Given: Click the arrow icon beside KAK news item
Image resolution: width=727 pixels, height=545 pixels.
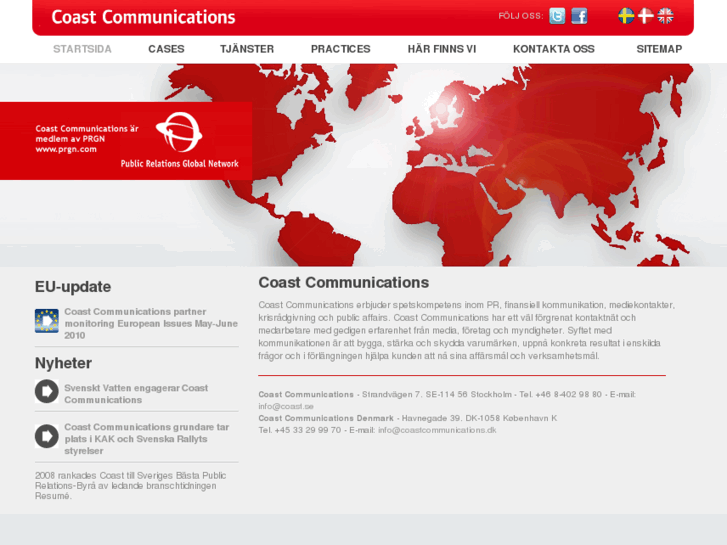Looking at the screenshot, I should [x=47, y=436].
